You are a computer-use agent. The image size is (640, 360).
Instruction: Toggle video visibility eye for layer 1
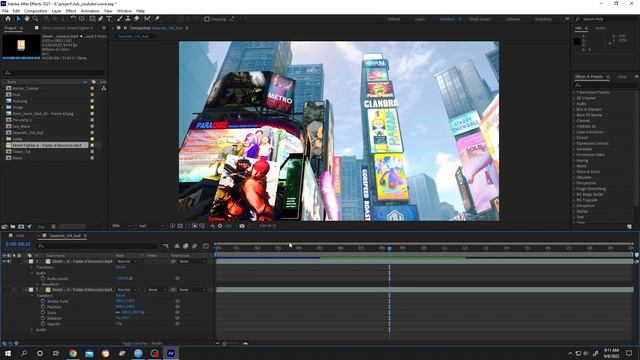(4, 261)
